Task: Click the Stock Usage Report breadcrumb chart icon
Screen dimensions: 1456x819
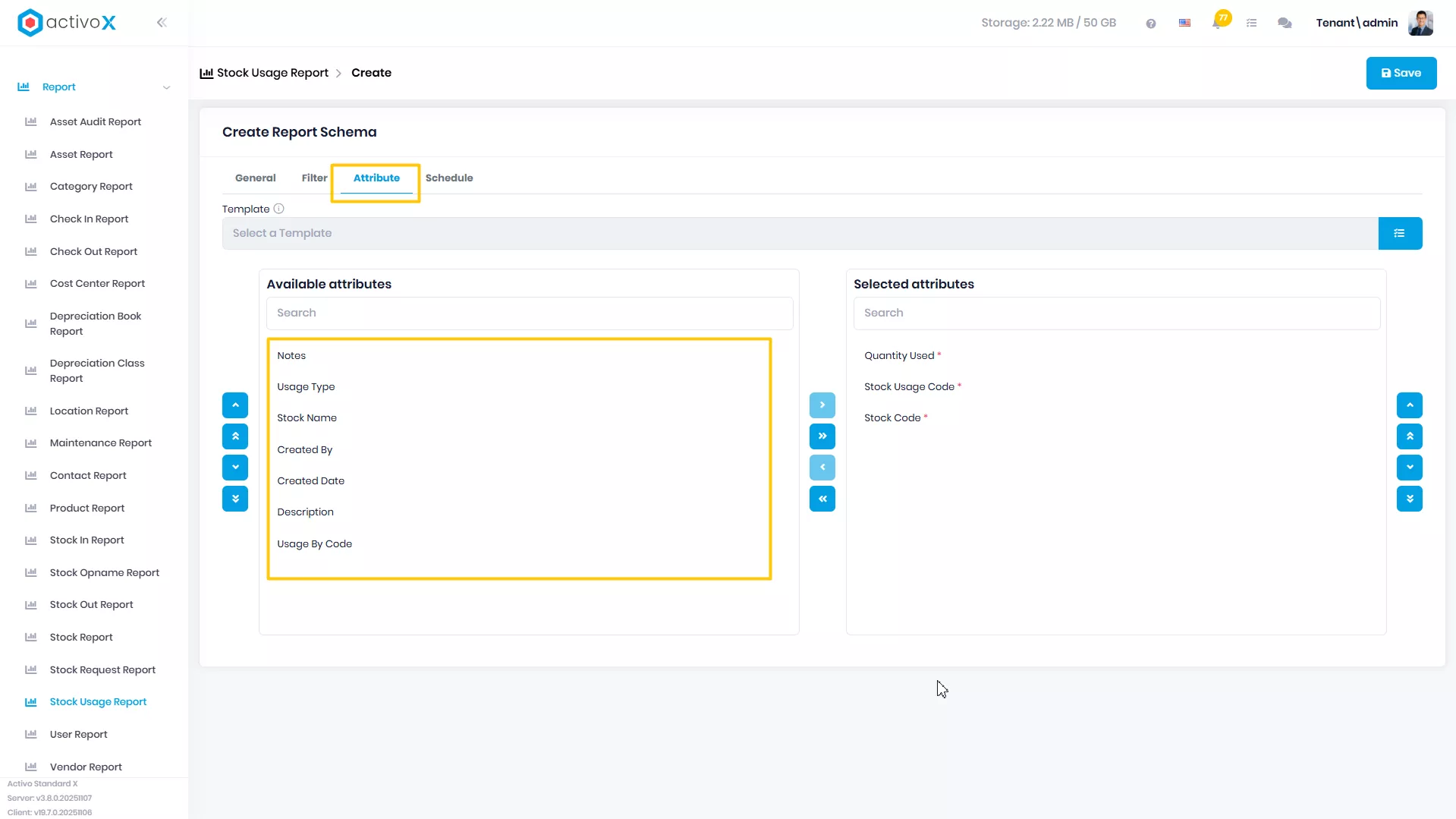Action: [206, 74]
